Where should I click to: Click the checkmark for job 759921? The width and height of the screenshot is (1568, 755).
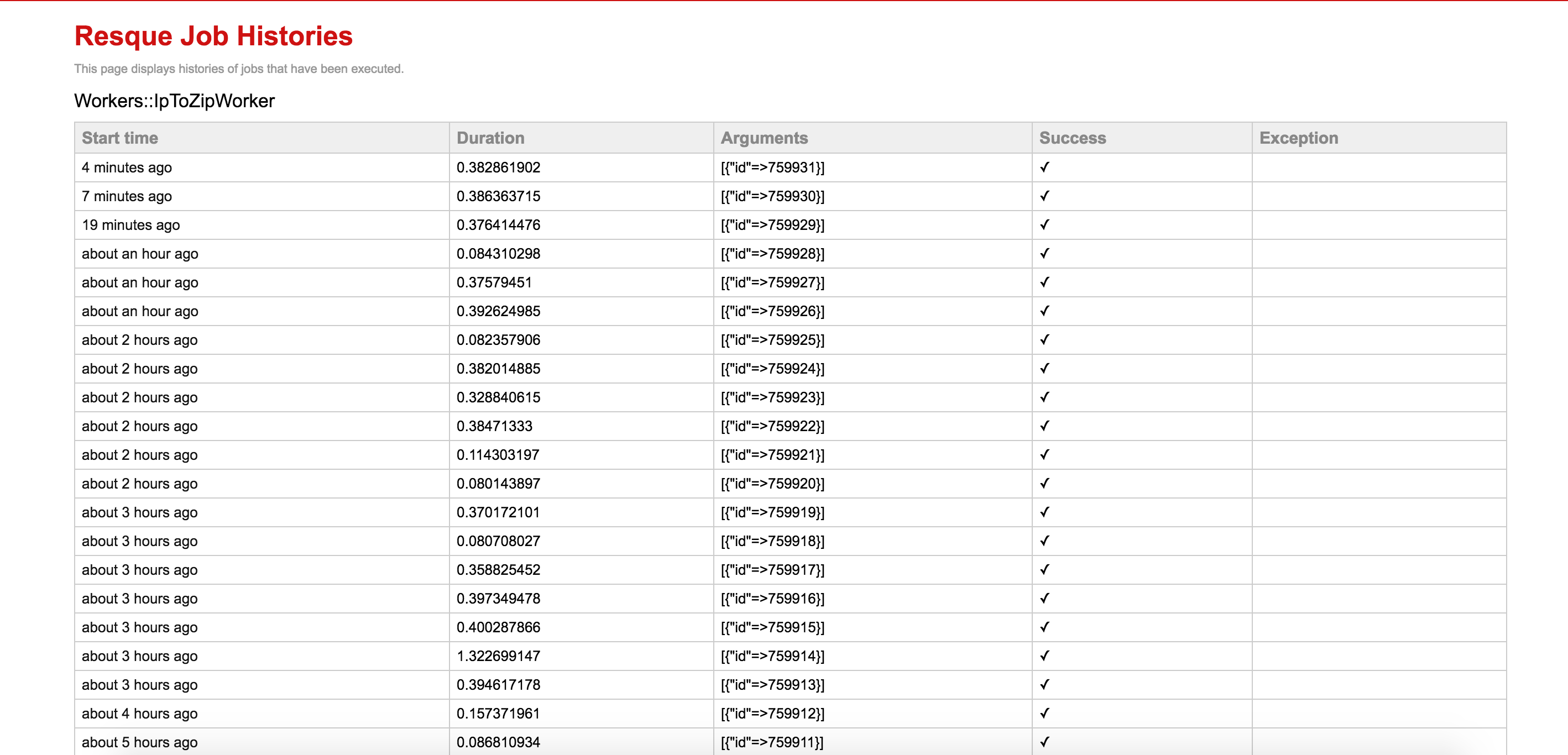(x=1044, y=454)
